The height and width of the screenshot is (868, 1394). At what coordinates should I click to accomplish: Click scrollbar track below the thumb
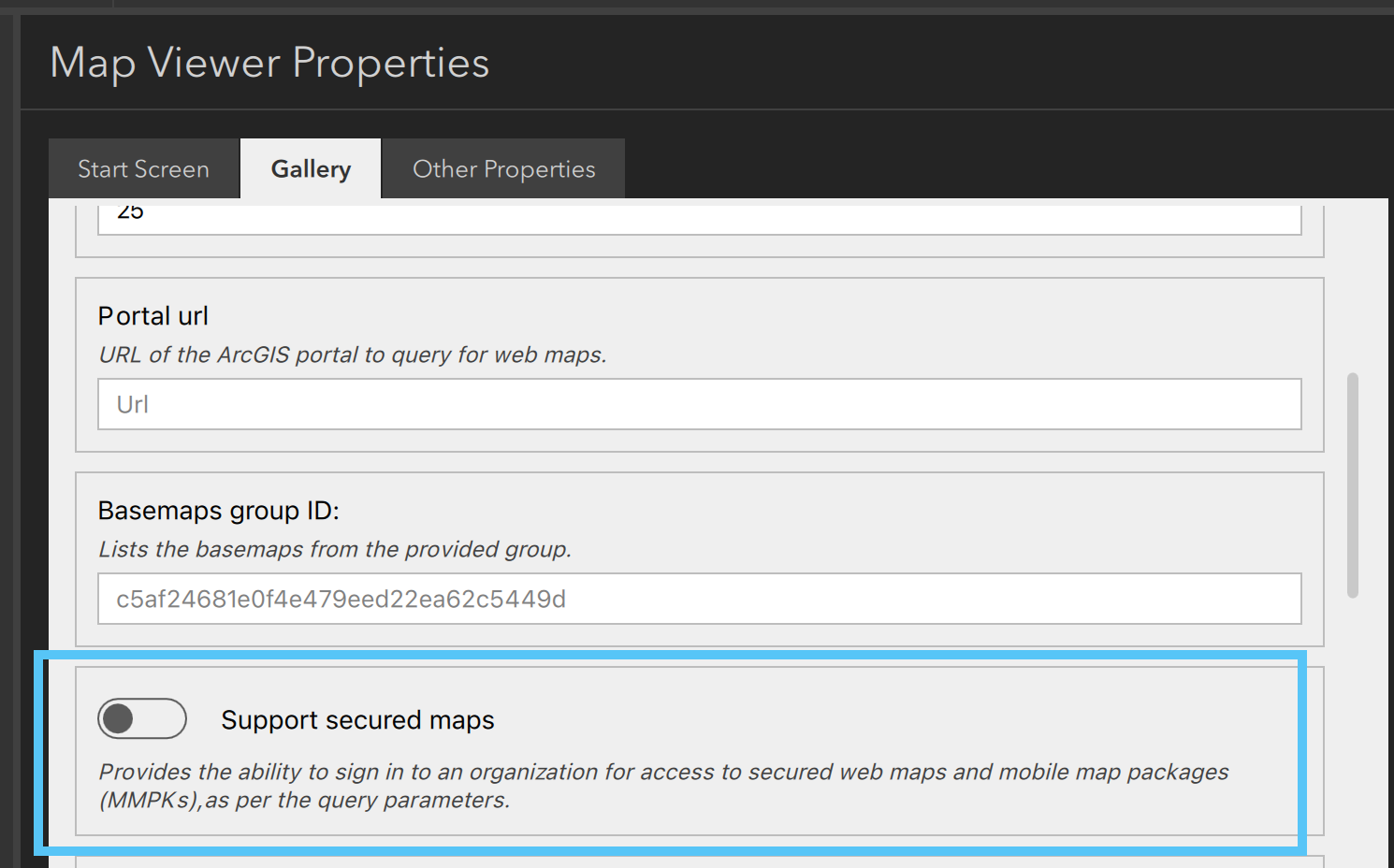1352,730
